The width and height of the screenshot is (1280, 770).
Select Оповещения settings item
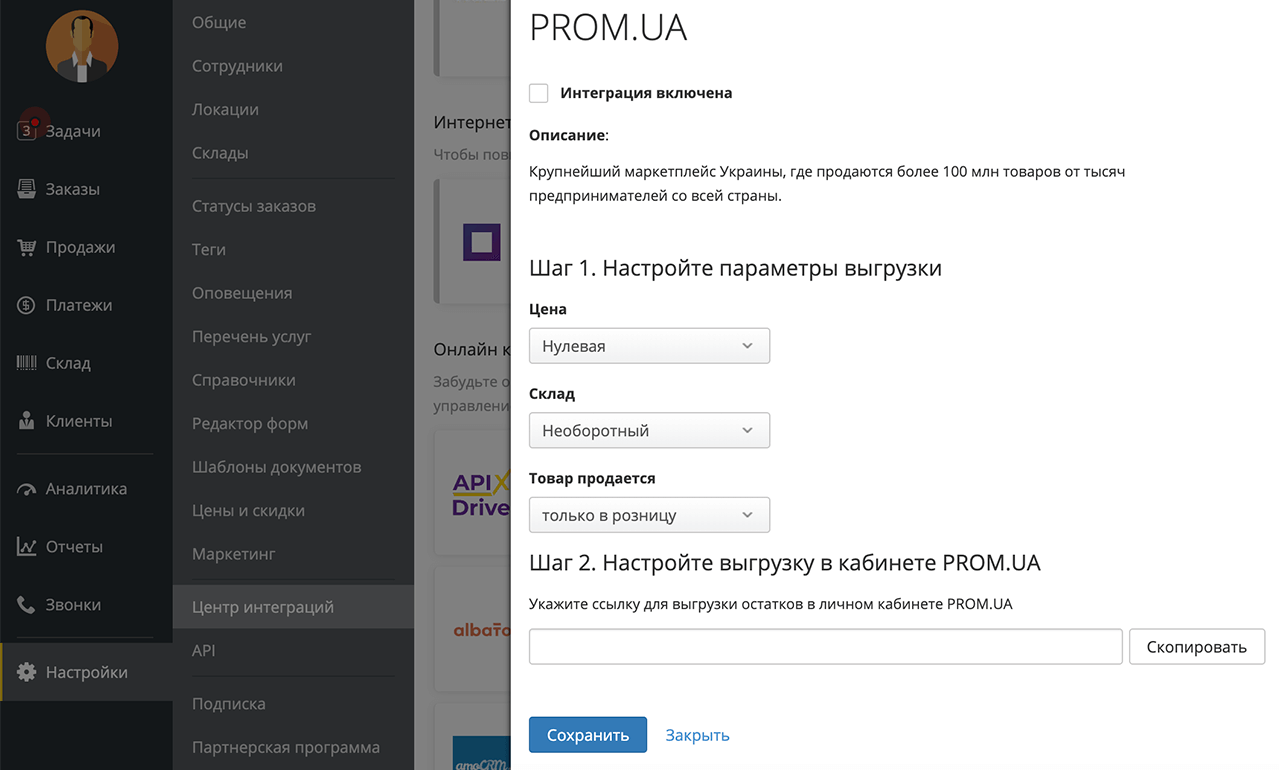(x=242, y=293)
